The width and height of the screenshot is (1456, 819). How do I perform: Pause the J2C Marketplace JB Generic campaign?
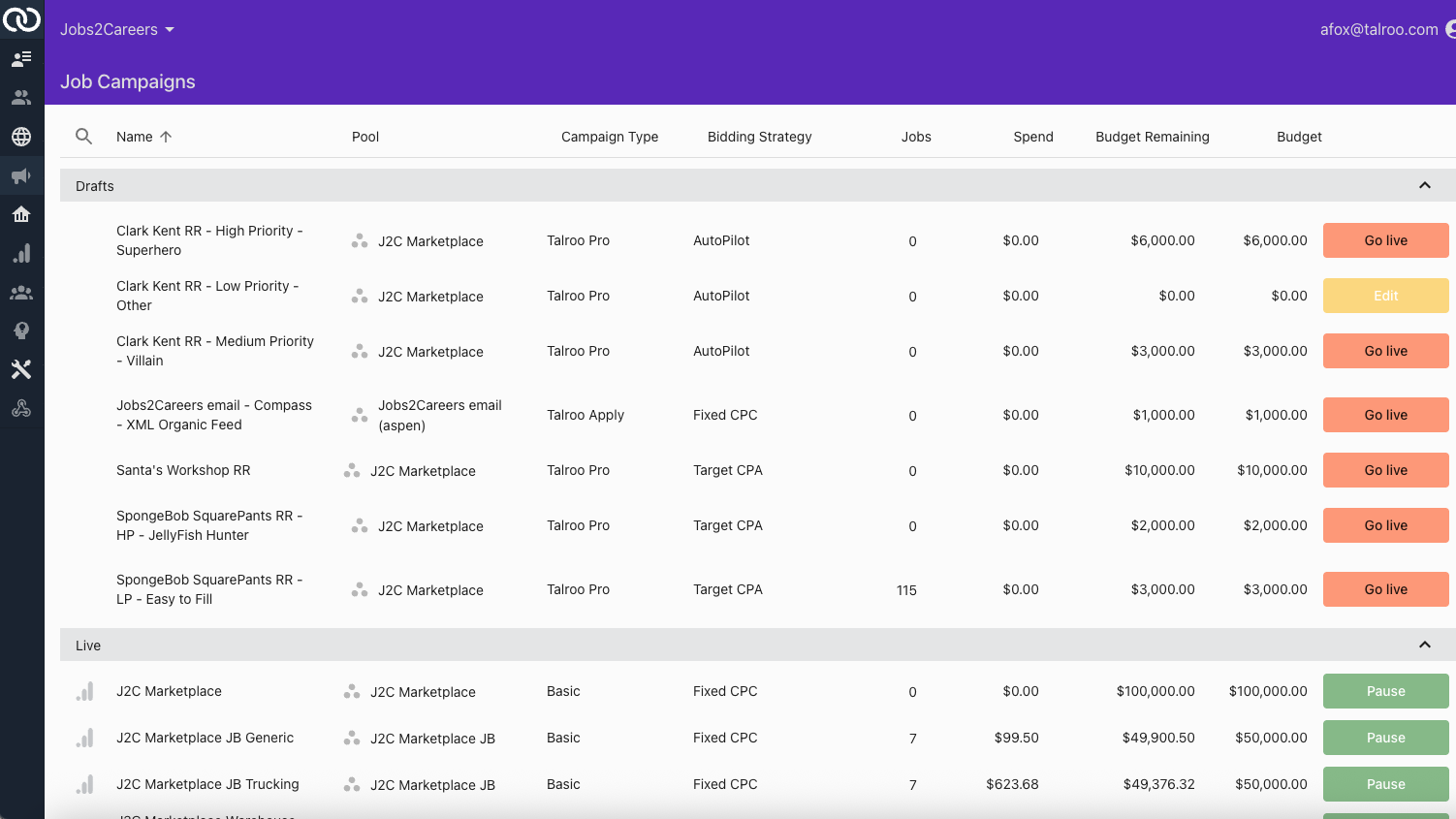coord(1386,738)
